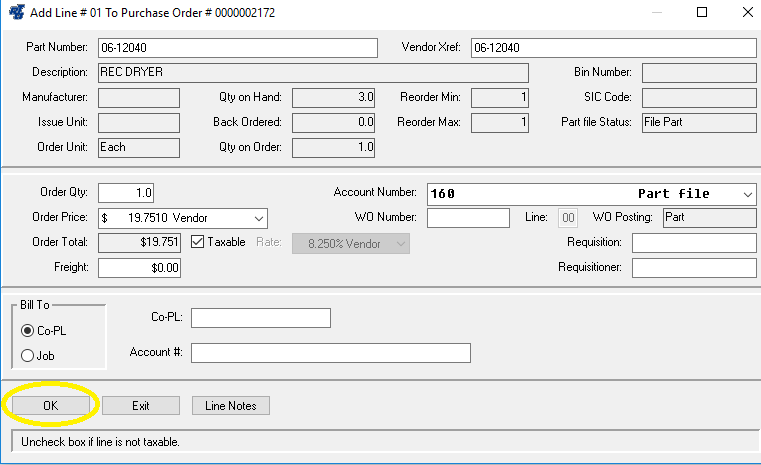The image size is (761, 465).
Task: Uncheck the Taxable checkbox
Action: click(x=197, y=242)
